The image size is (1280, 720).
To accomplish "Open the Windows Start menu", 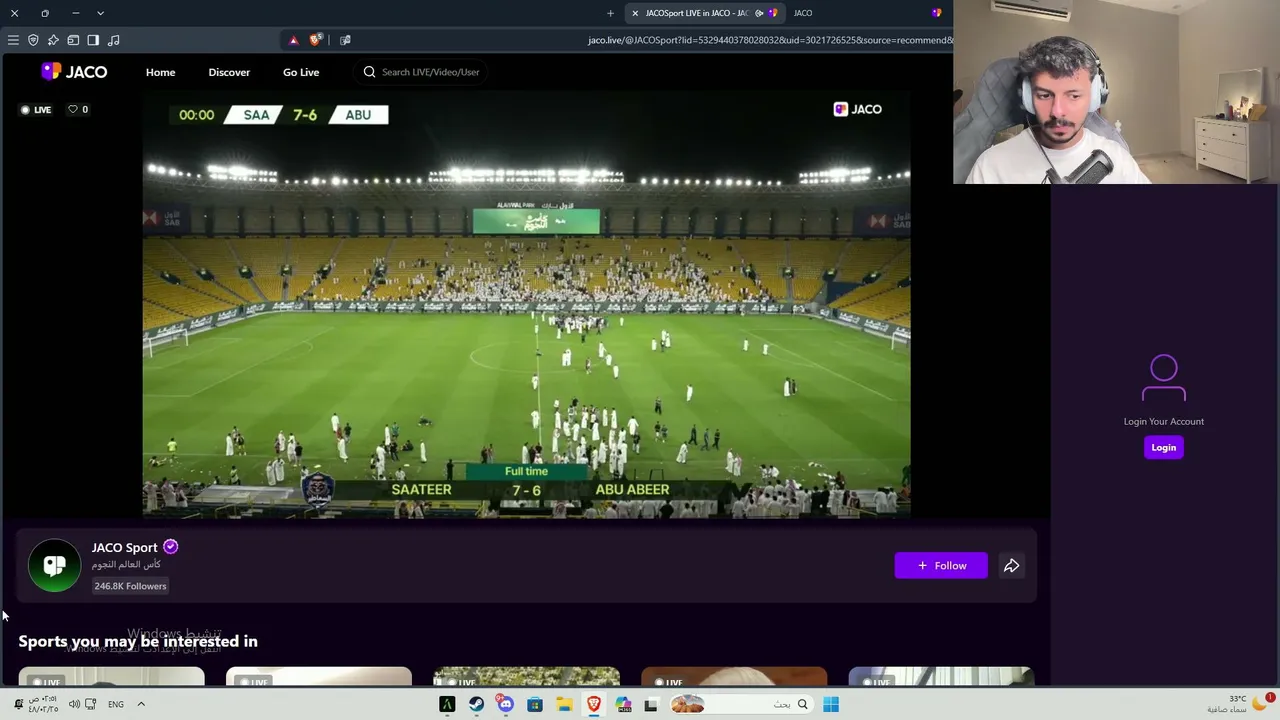I will click(831, 705).
